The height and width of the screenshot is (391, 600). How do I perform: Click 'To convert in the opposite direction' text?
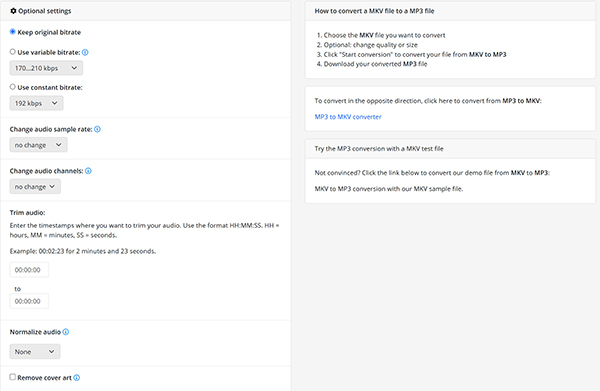point(428,101)
